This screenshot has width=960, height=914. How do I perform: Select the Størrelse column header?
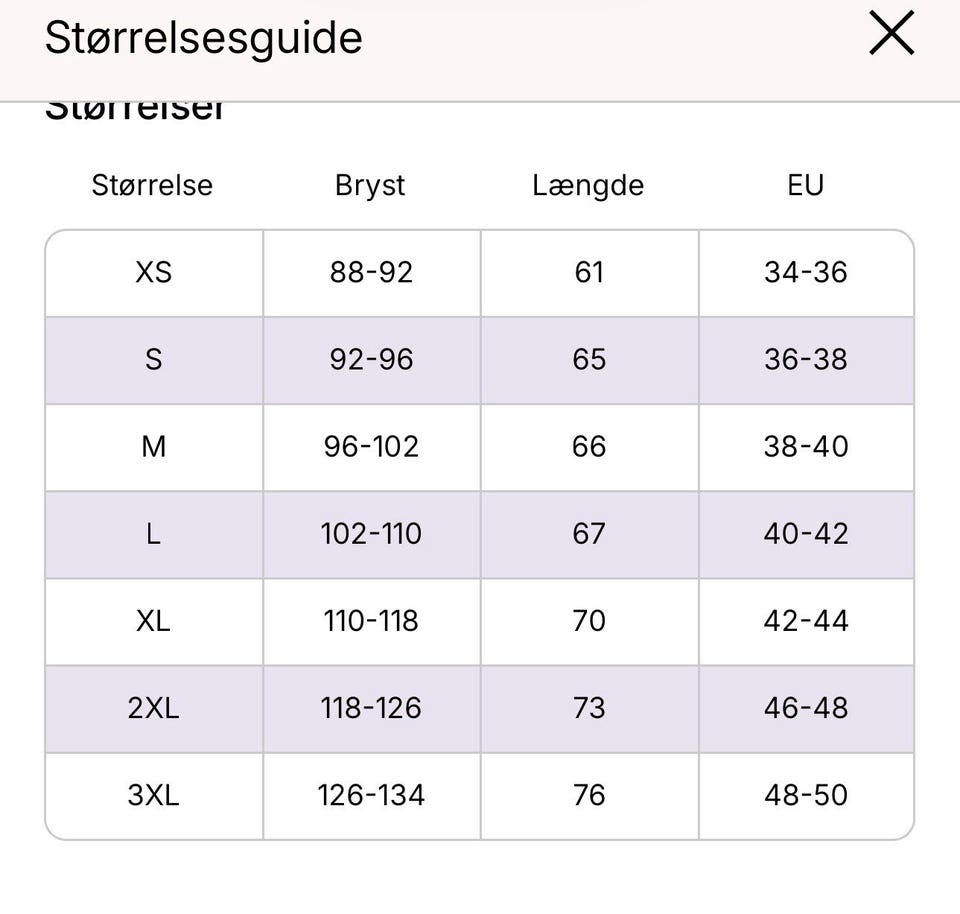pyautogui.click(x=152, y=185)
